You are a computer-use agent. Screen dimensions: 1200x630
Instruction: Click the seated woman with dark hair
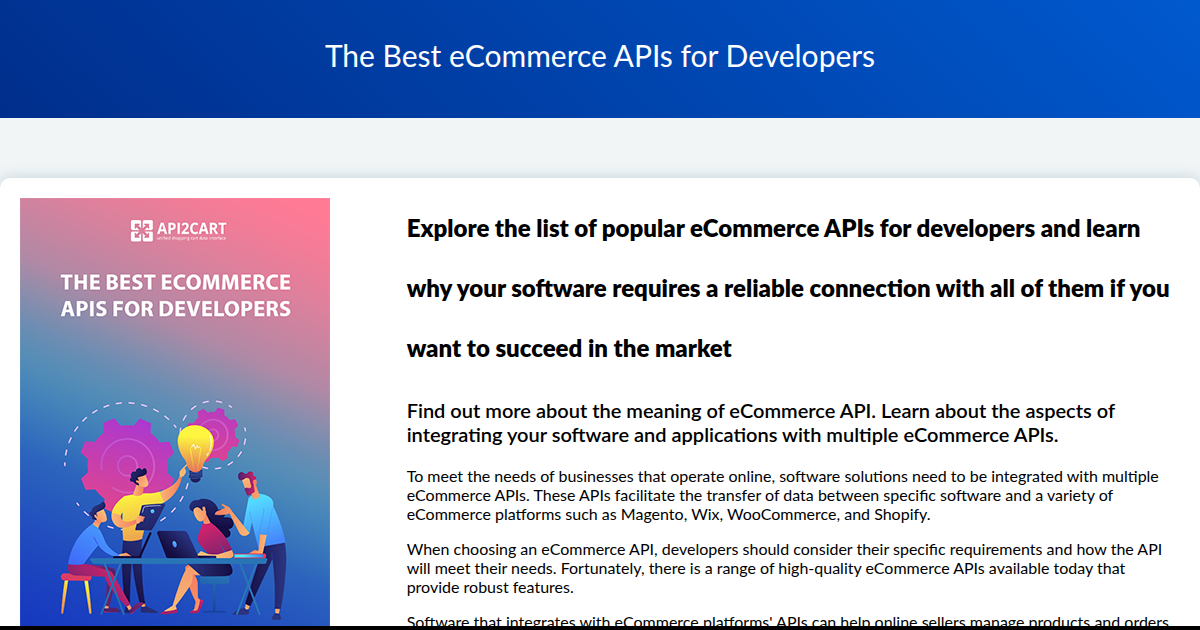point(213,530)
